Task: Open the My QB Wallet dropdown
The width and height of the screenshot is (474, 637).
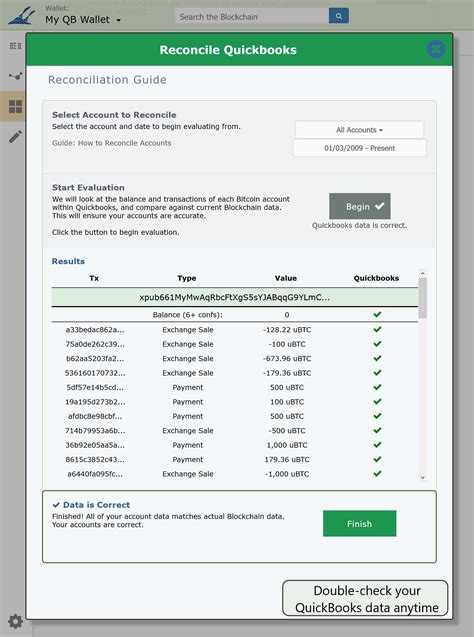Action: click(x=83, y=20)
